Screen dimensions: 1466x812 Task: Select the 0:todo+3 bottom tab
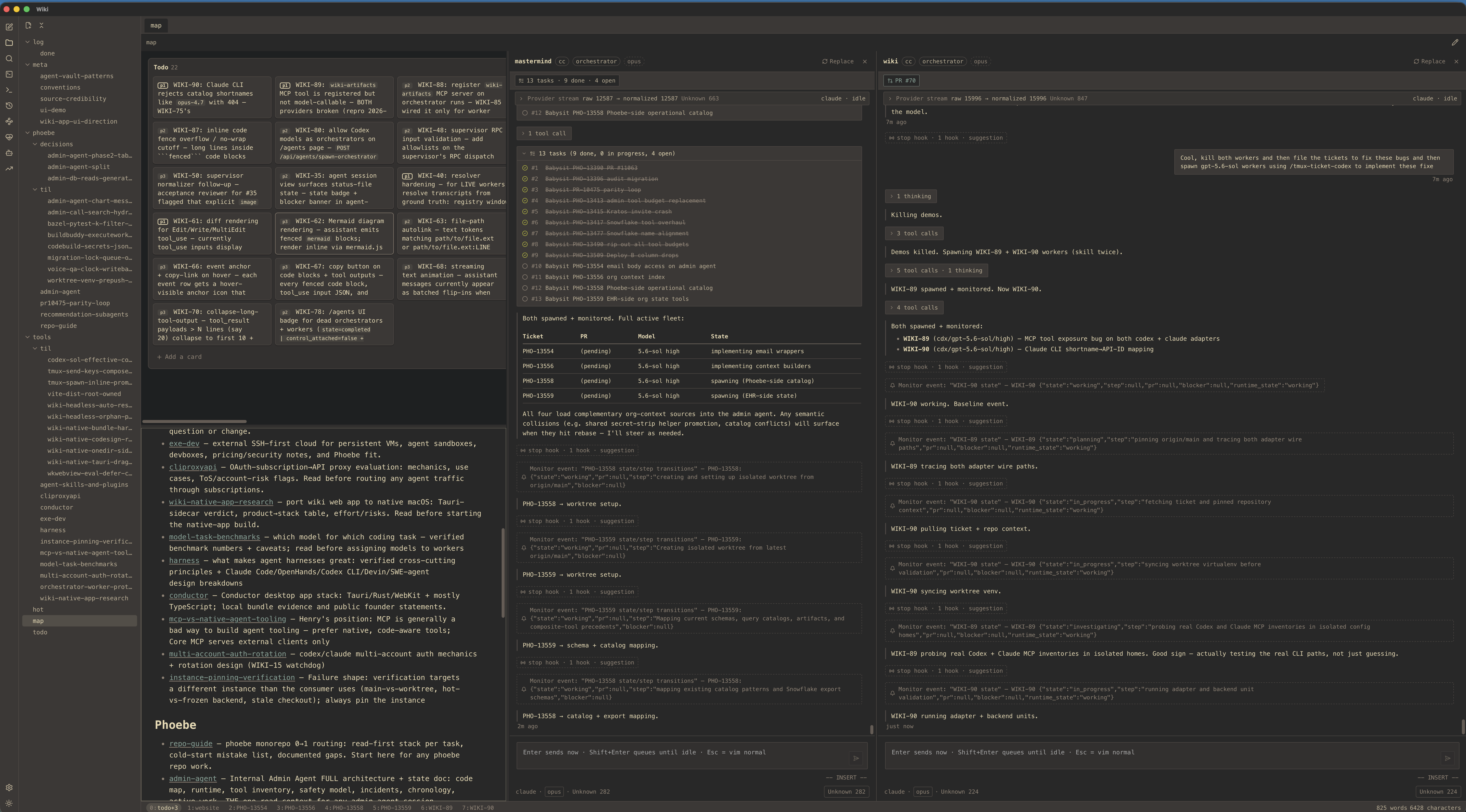pyautogui.click(x=164, y=808)
